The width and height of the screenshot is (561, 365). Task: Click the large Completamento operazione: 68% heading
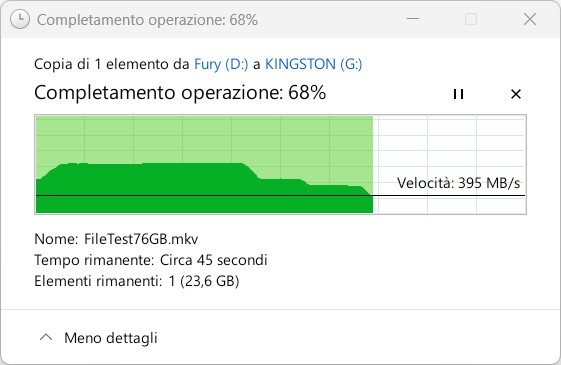point(180,93)
